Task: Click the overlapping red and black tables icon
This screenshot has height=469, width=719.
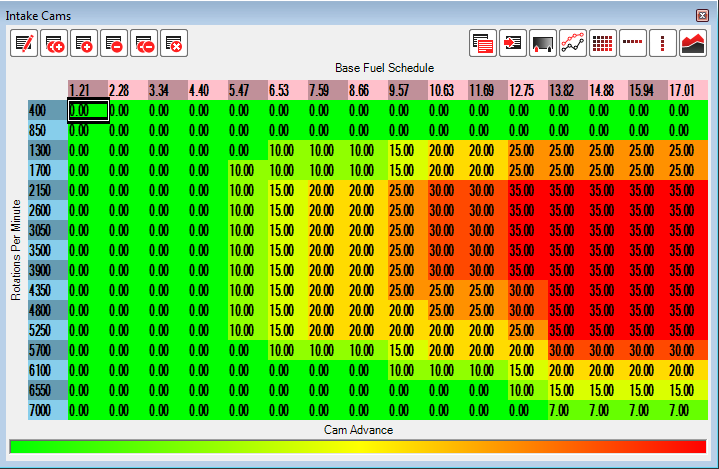Action: (x=483, y=44)
